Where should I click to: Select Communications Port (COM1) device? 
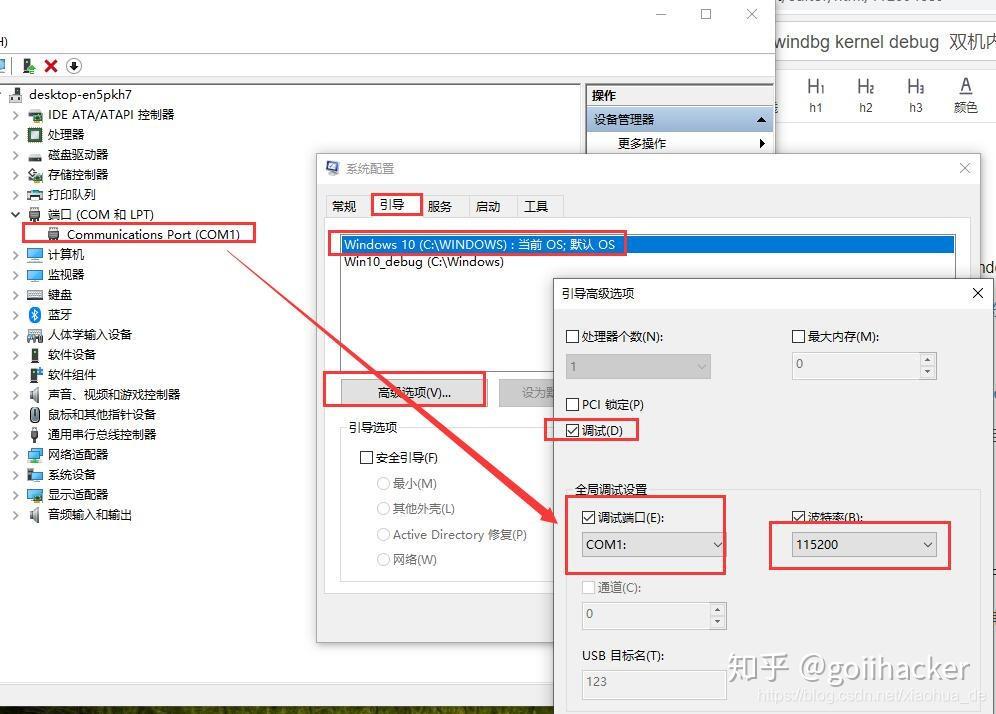click(x=153, y=234)
